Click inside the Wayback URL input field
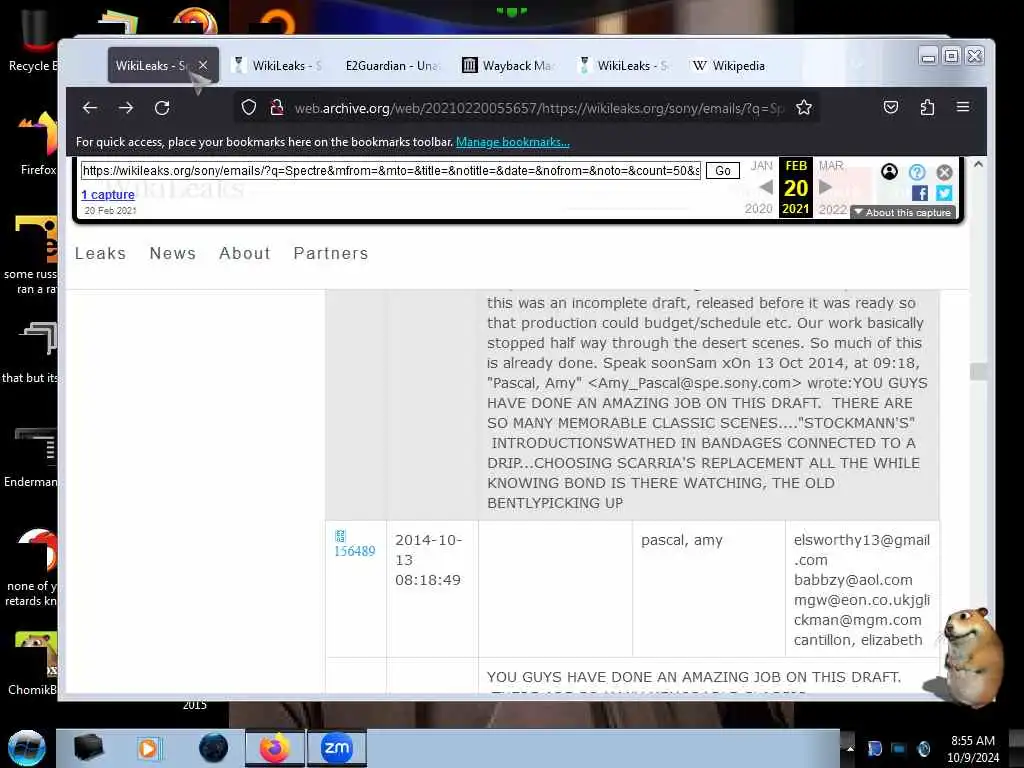The height and width of the screenshot is (768, 1024). click(x=391, y=170)
